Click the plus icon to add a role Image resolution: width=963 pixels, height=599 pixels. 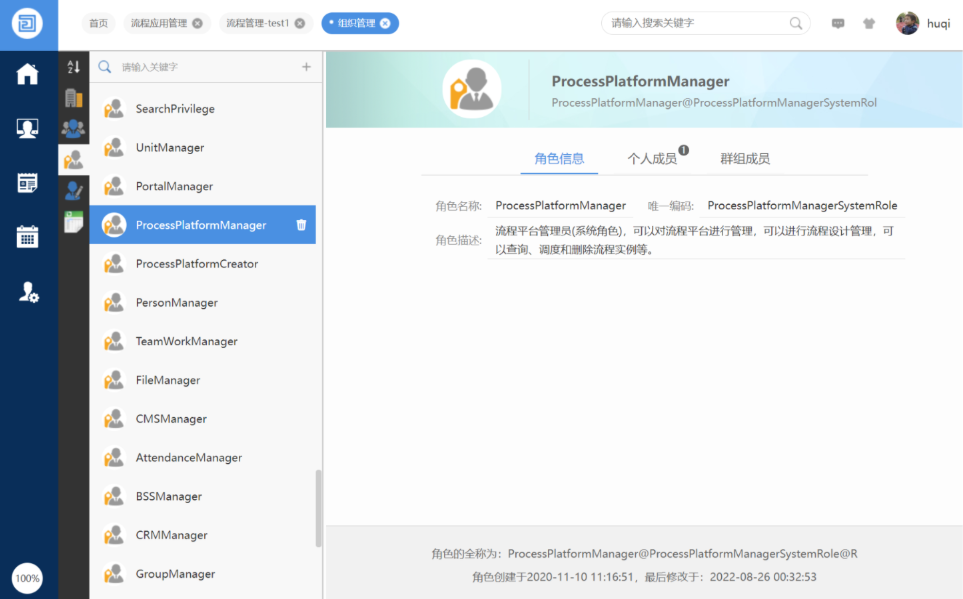[306, 67]
